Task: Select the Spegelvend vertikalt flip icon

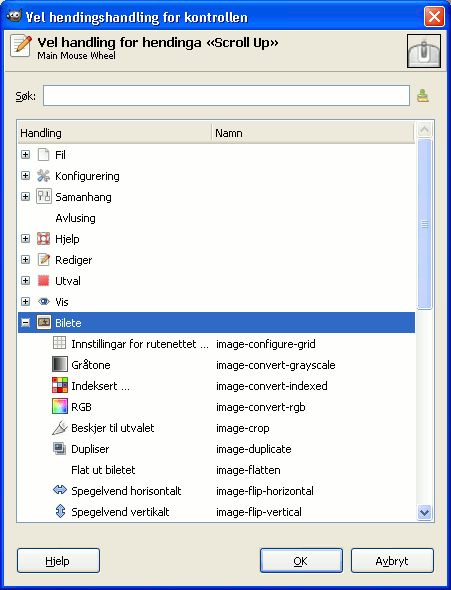Action: (x=60, y=511)
